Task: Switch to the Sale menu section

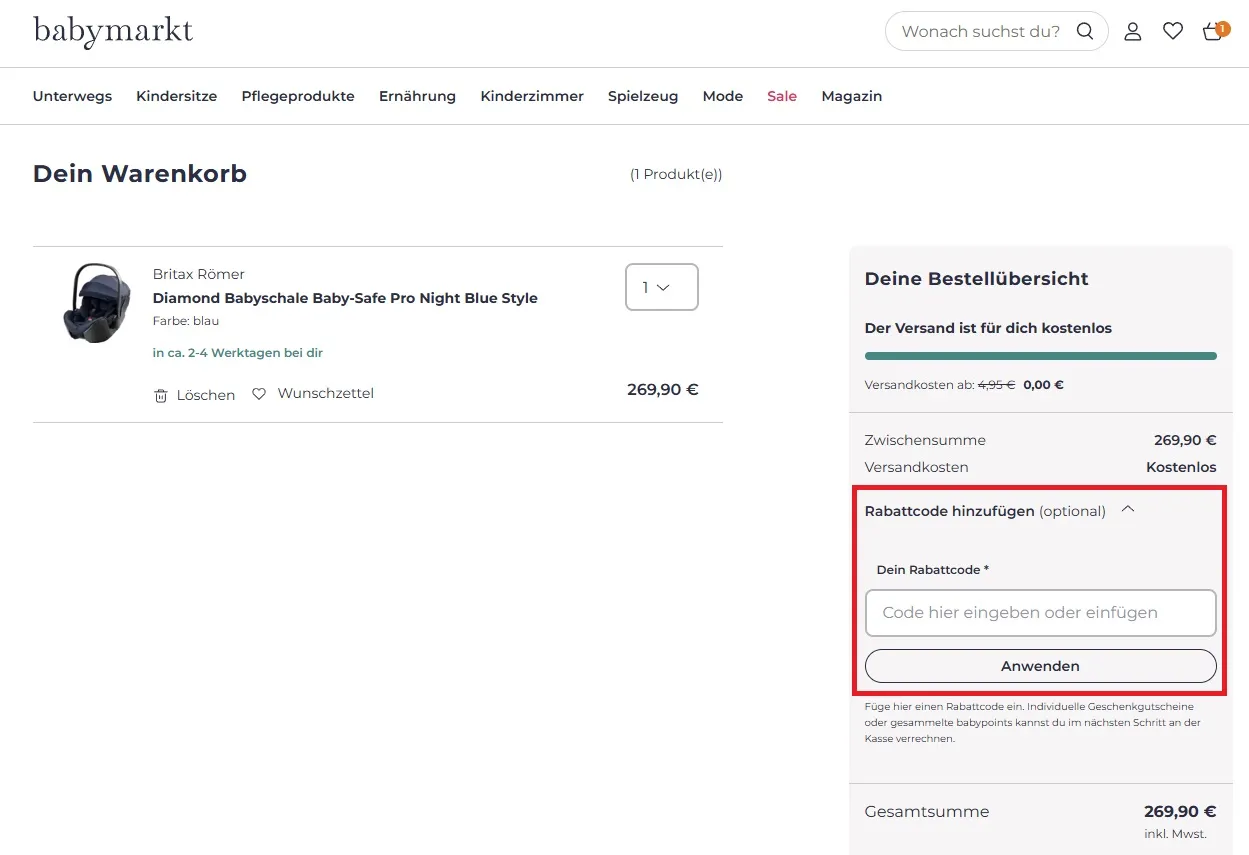Action: 781,96
